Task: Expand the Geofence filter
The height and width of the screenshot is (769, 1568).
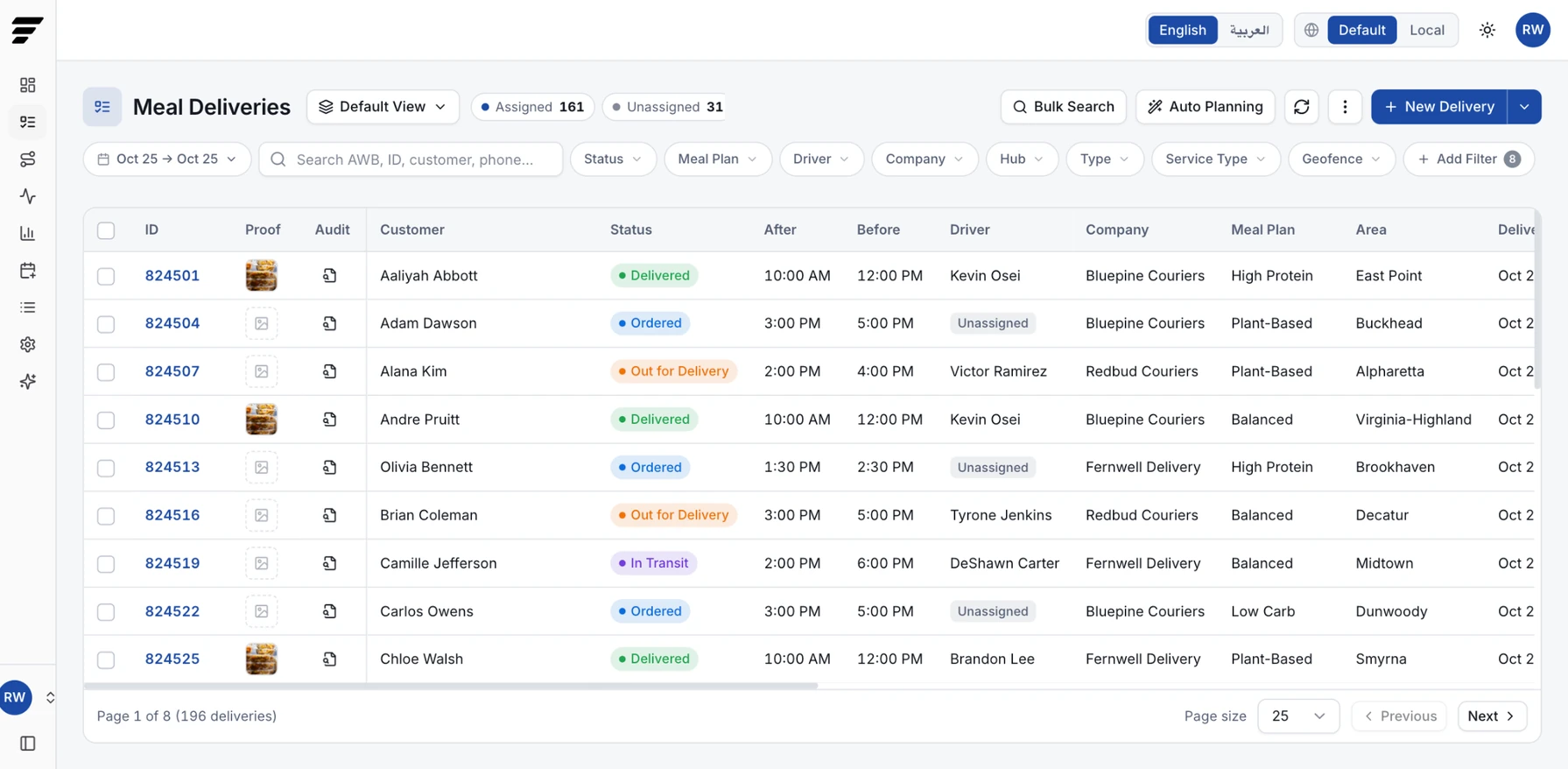Action: coord(1341,159)
